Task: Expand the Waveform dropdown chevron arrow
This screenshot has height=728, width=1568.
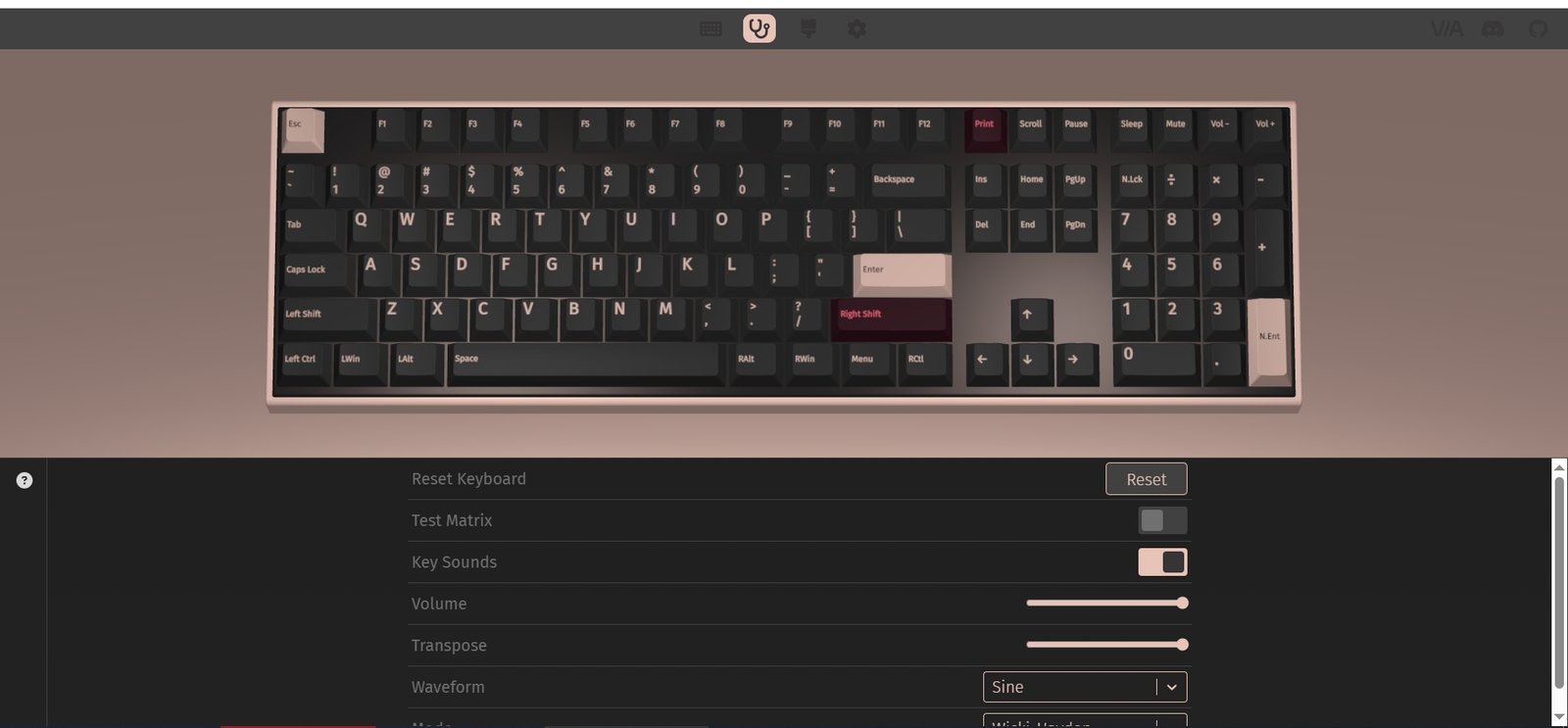Action: coord(1171,688)
